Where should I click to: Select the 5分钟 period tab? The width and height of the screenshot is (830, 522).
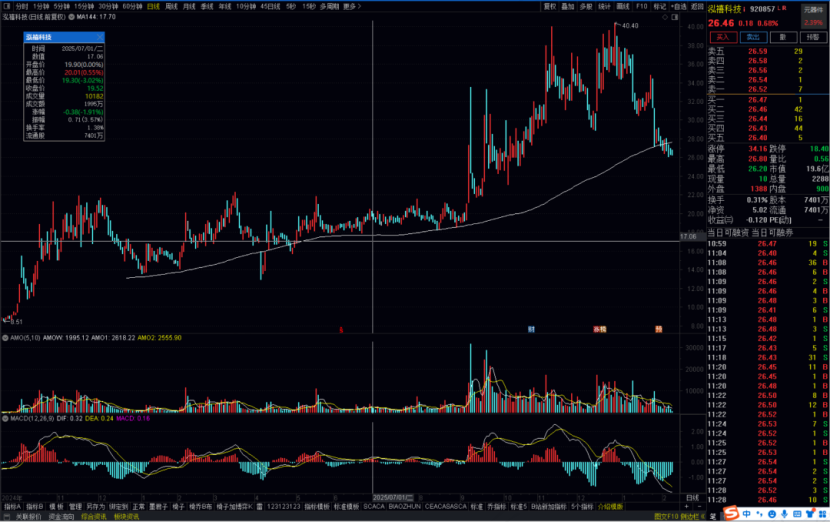coord(61,5)
